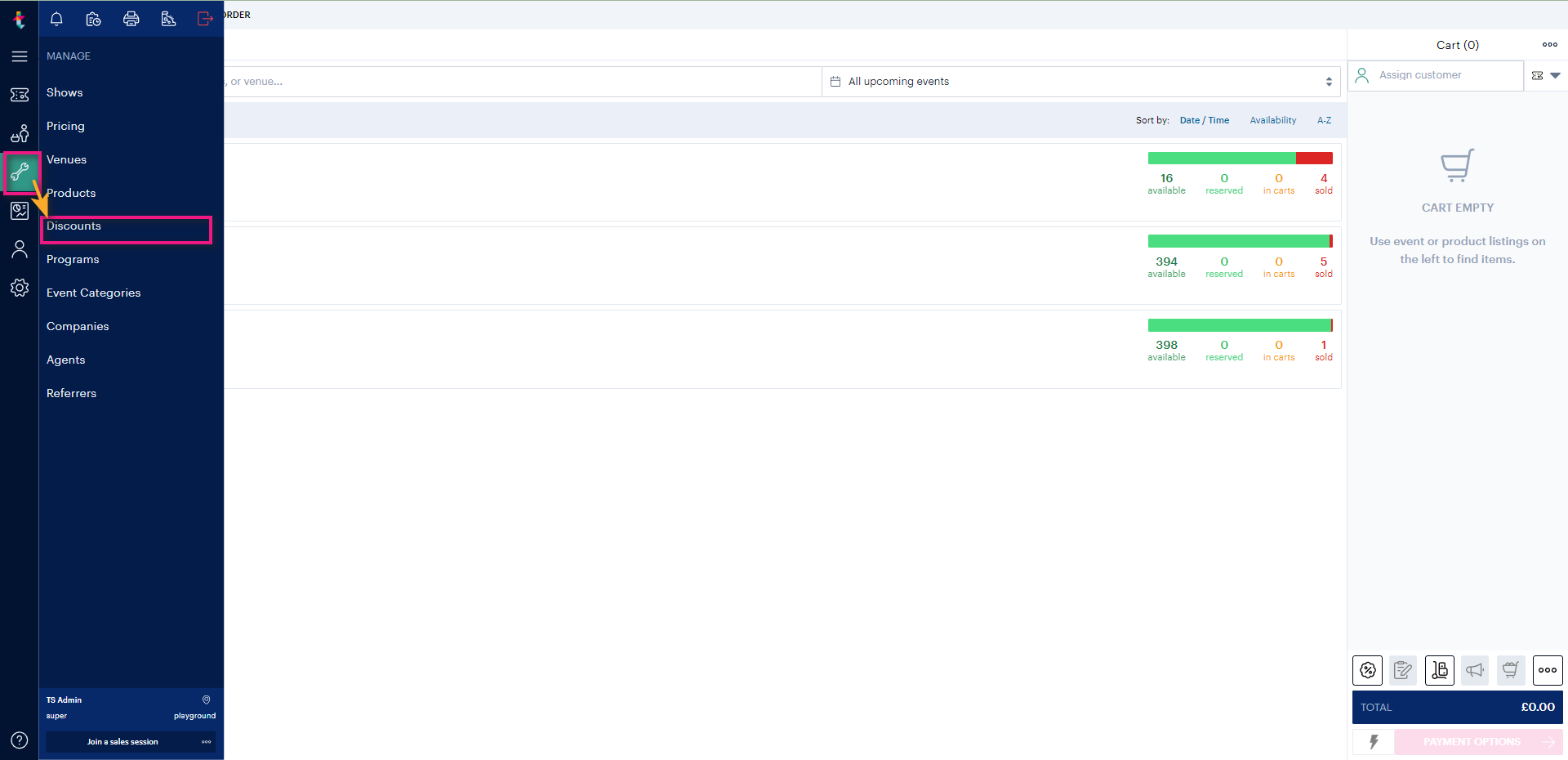Open the notifications bell
This screenshot has width=1568, height=760.
[56, 19]
